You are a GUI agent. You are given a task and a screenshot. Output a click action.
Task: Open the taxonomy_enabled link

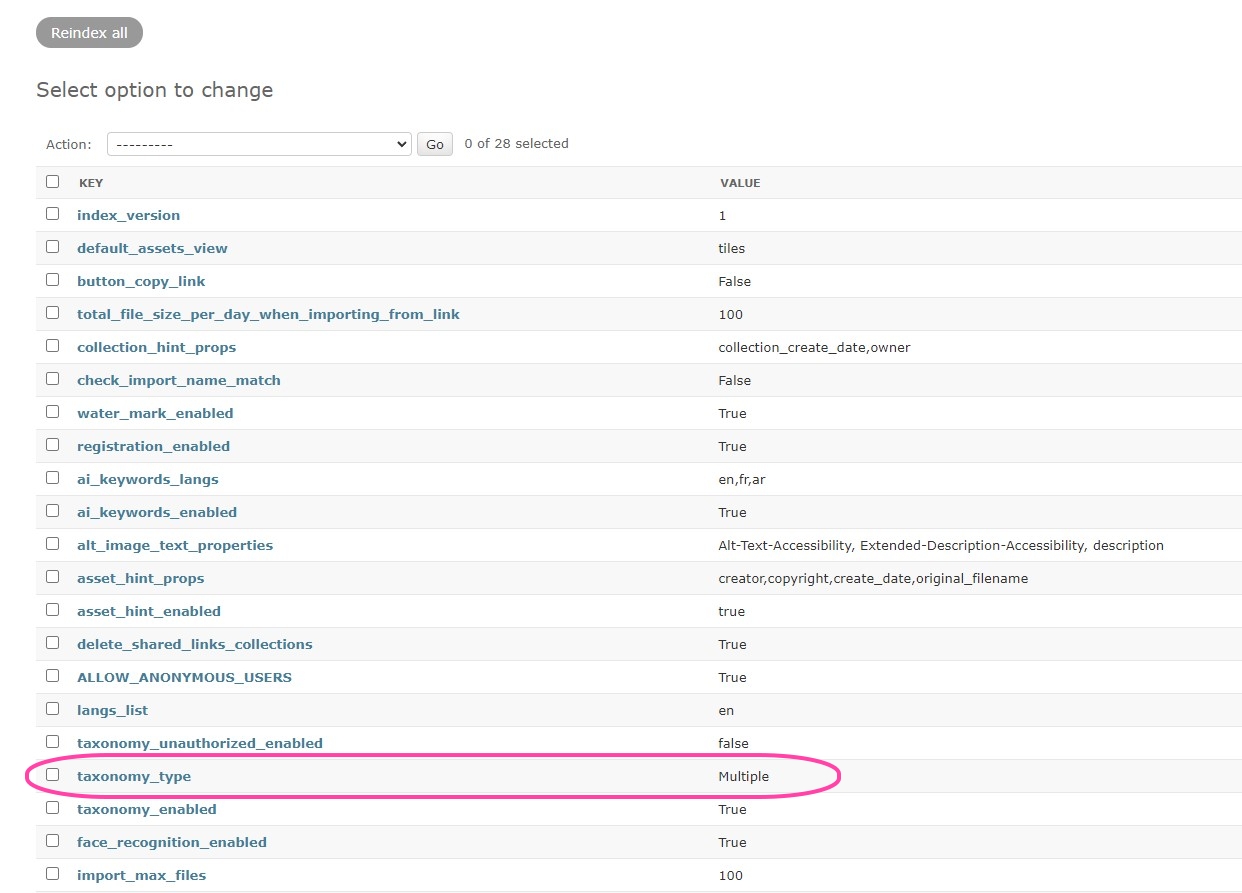point(147,809)
